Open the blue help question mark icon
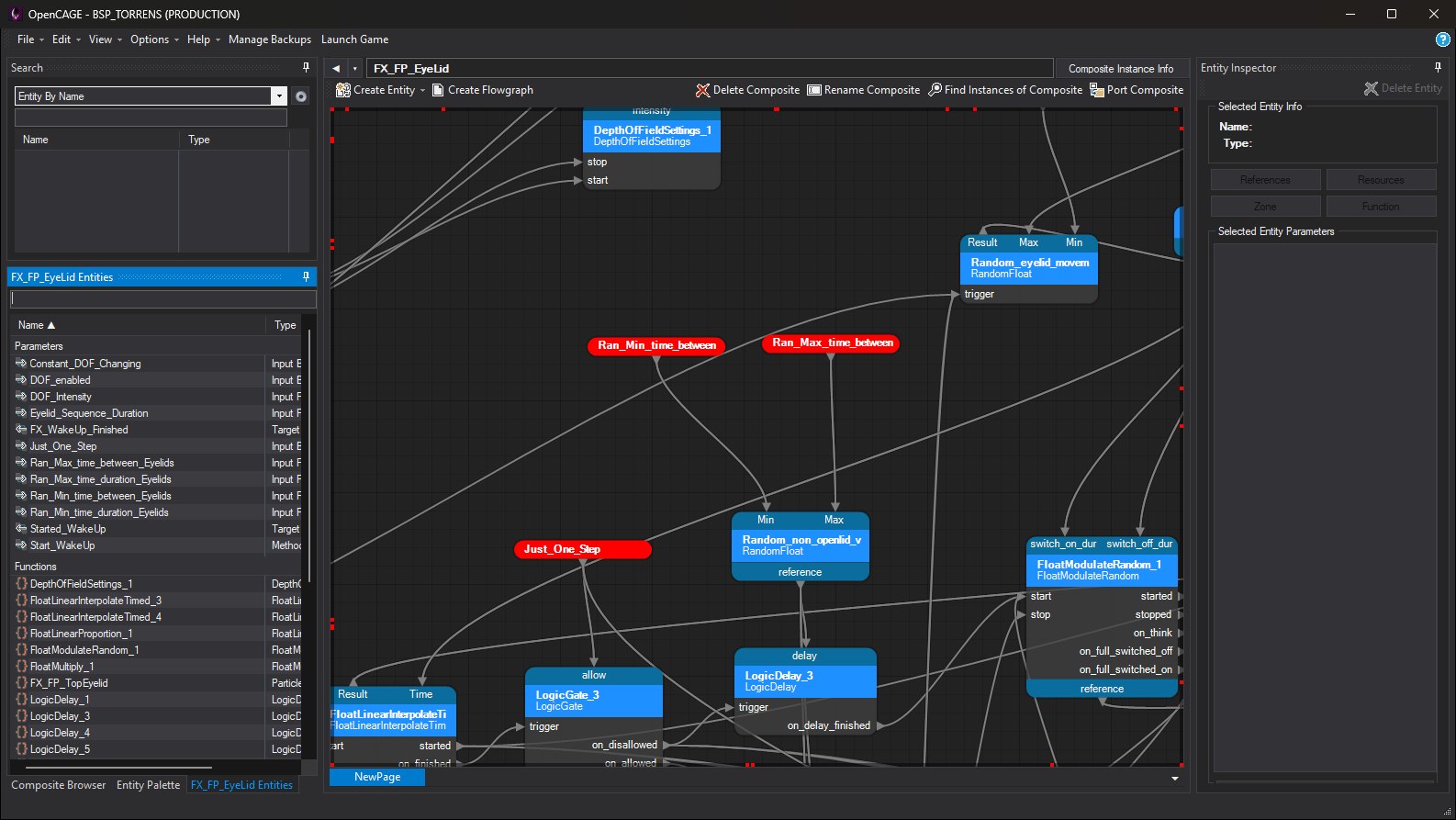Image resolution: width=1456 pixels, height=820 pixels. [1442, 39]
